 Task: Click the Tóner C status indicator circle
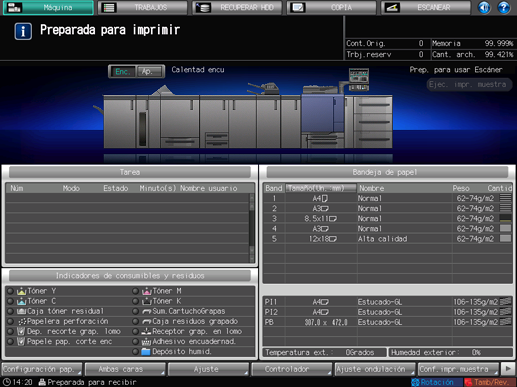tap(10, 301)
